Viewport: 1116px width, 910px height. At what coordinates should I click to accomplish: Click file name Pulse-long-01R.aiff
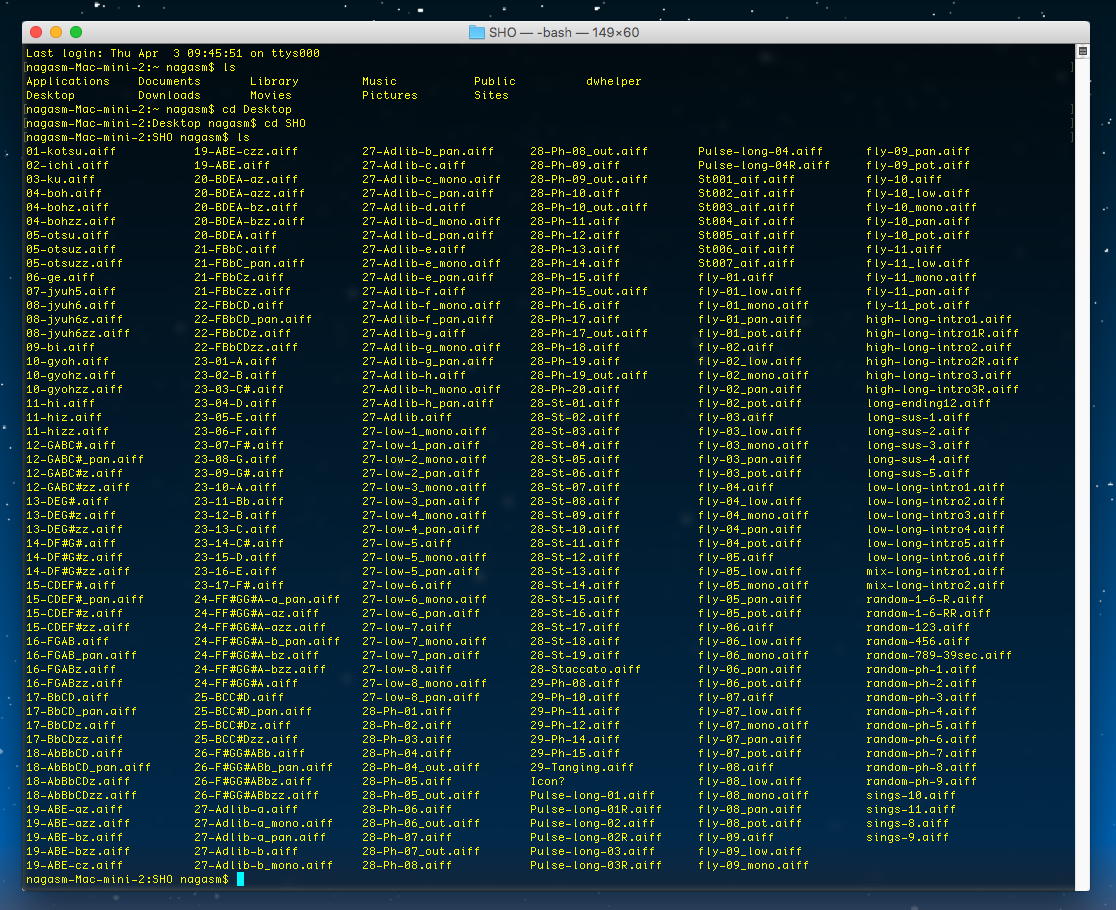coord(596,809)
